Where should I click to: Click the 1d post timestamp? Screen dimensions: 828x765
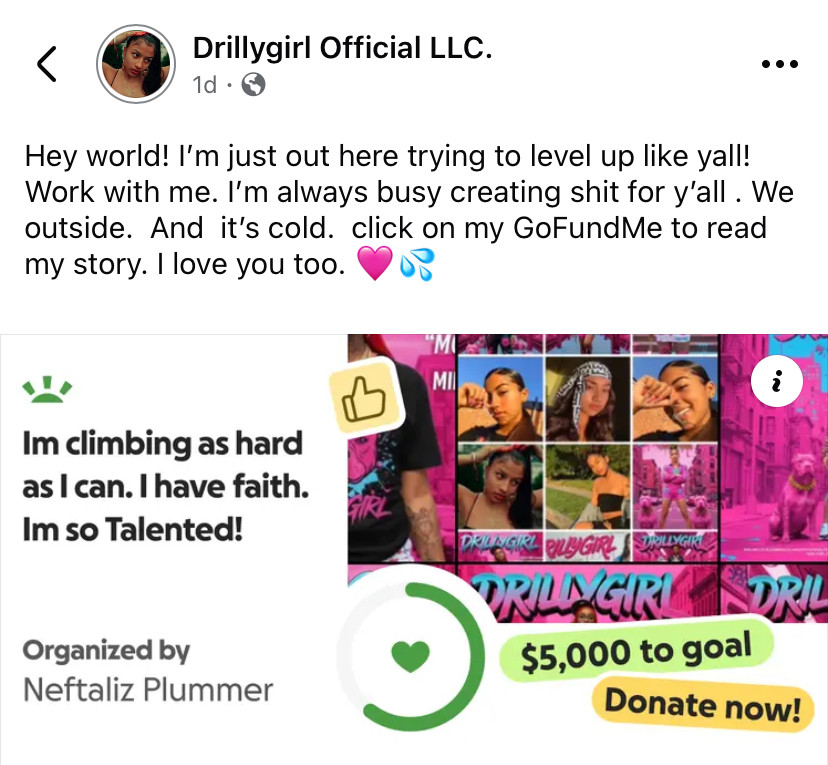click(x=205, y=84)
